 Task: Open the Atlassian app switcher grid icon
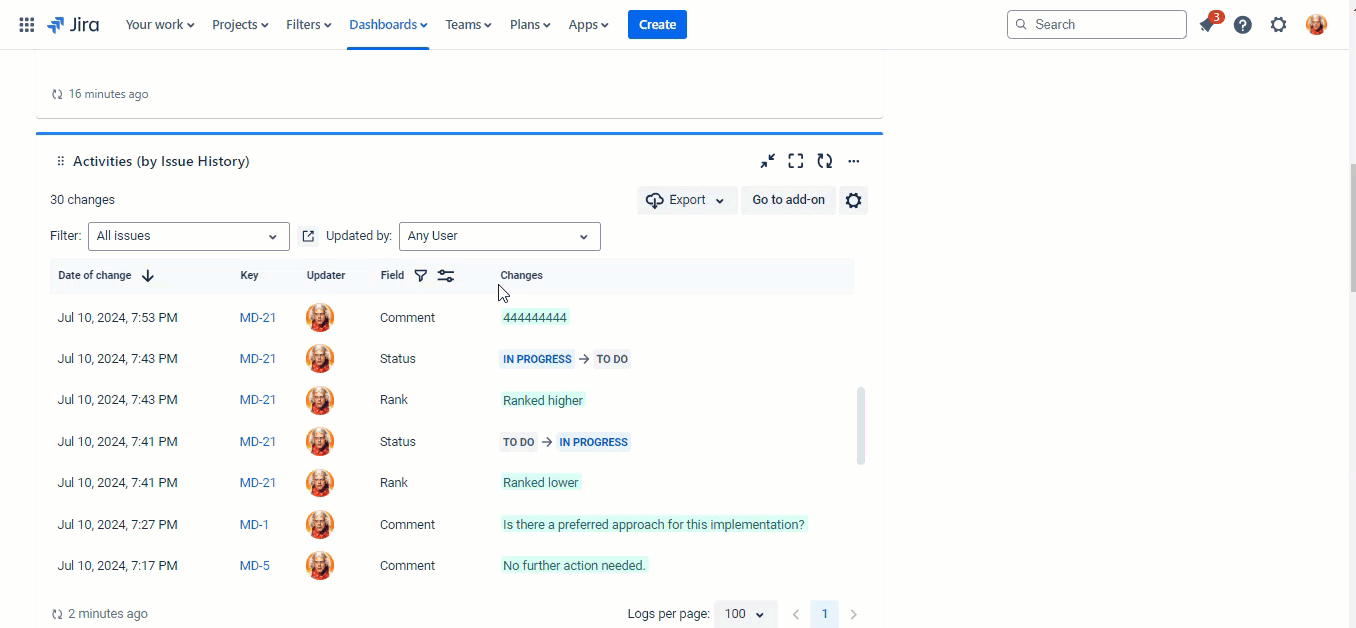[26, 24]
